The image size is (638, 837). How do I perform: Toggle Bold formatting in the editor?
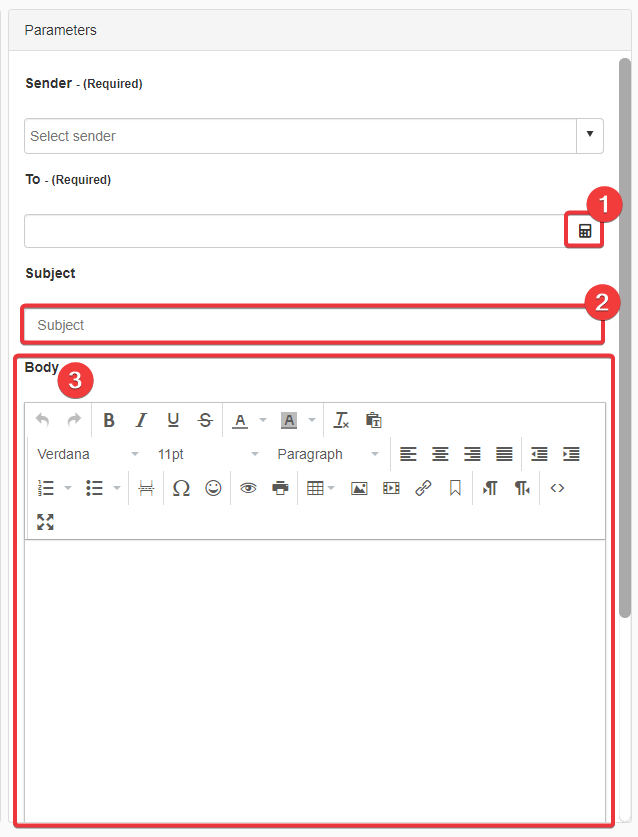pos(109,420)
